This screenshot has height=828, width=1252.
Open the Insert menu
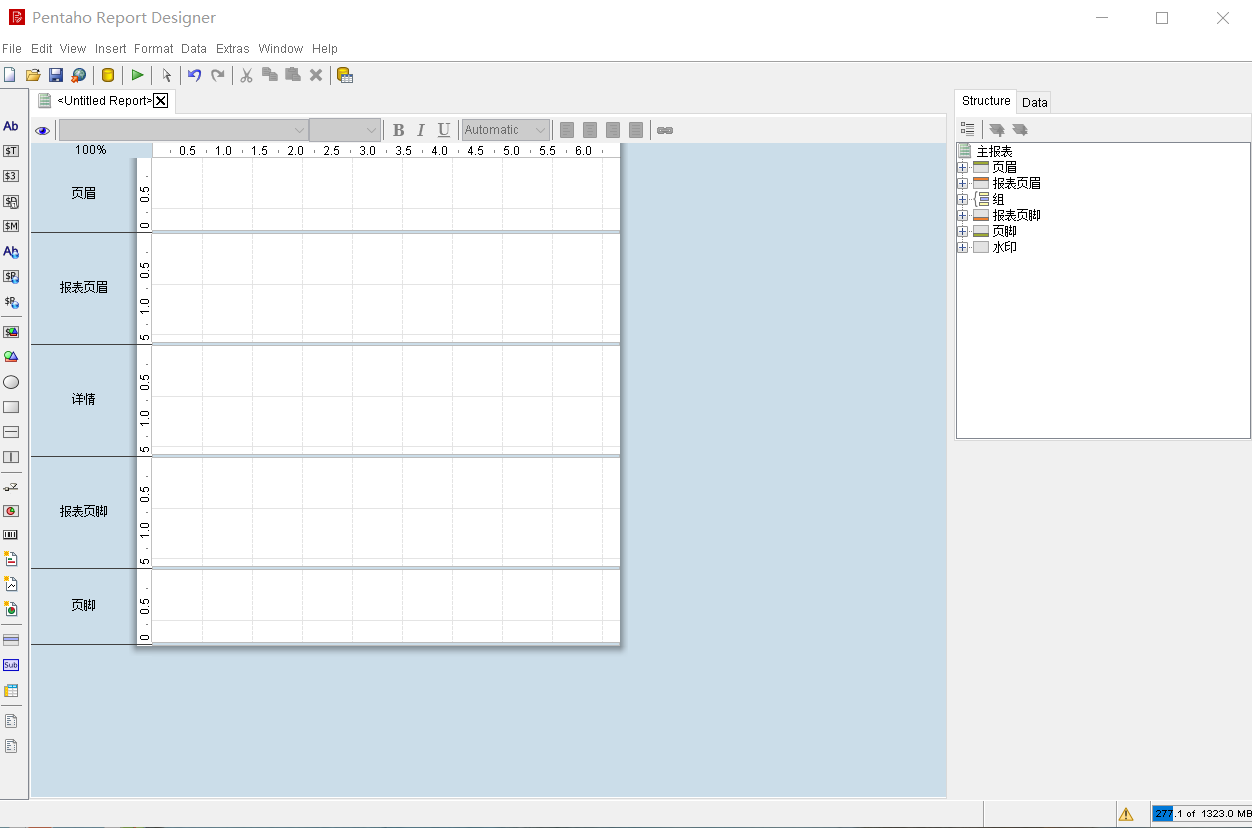click(111, 48)
